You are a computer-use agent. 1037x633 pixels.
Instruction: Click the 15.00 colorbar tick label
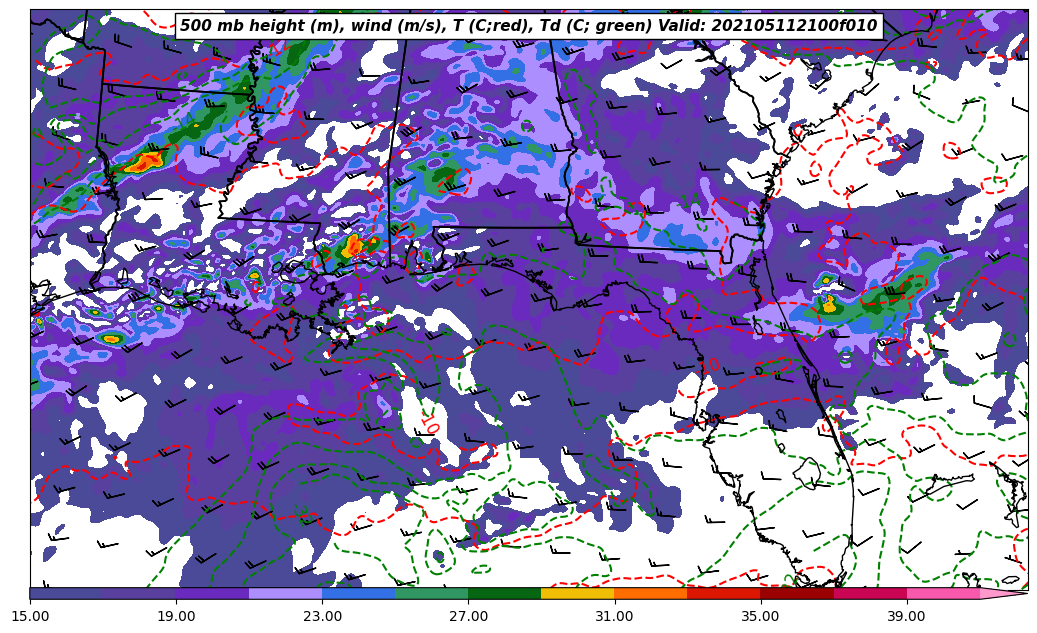click(30, 616)
